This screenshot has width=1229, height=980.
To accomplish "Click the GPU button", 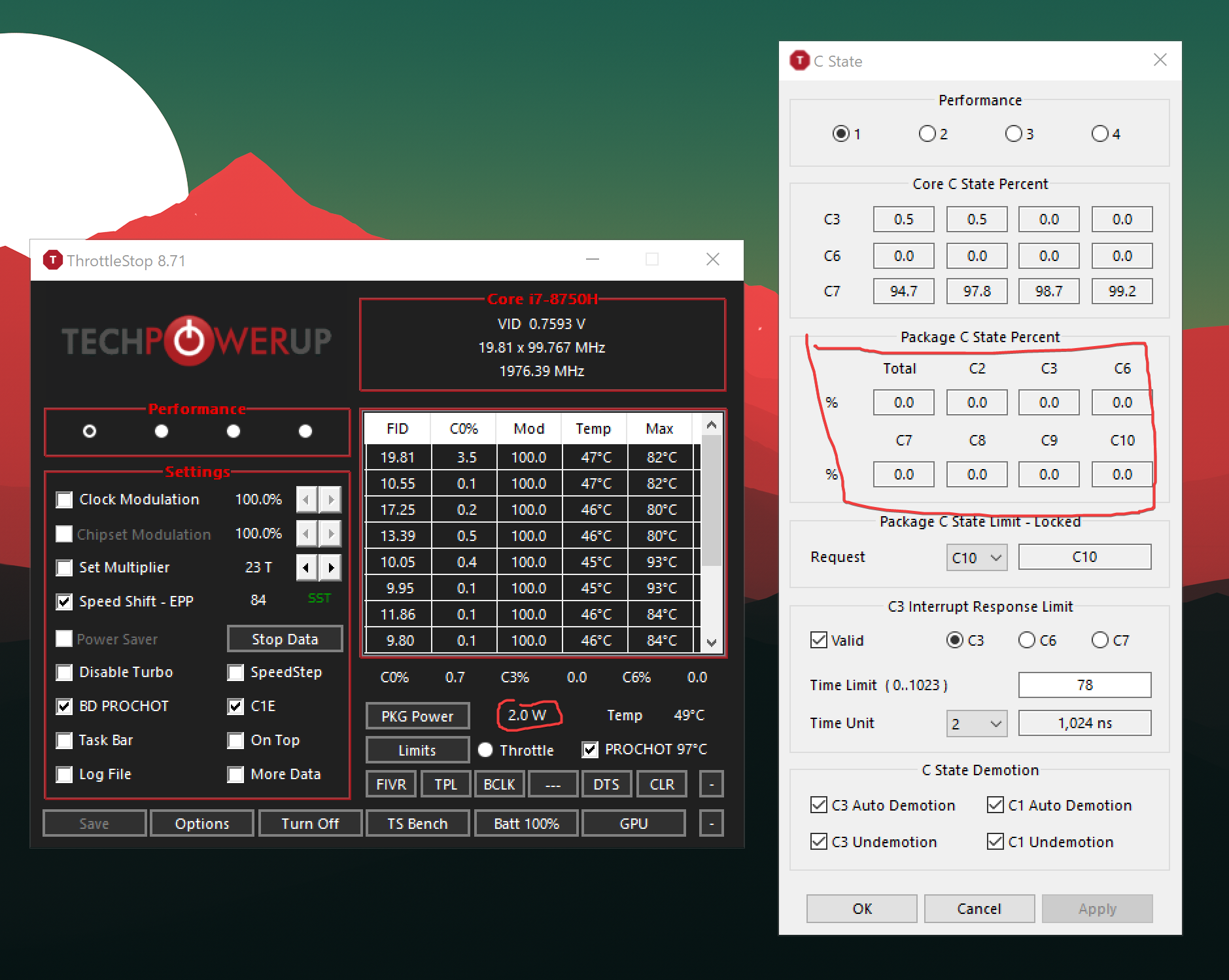I will (x=634, y=824).
